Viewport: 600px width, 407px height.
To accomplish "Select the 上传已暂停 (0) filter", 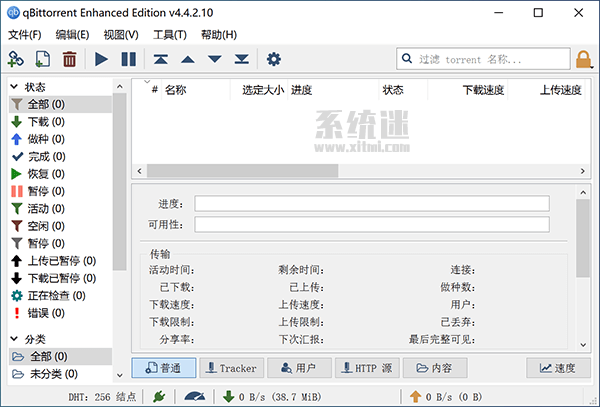I will [60, 260].
